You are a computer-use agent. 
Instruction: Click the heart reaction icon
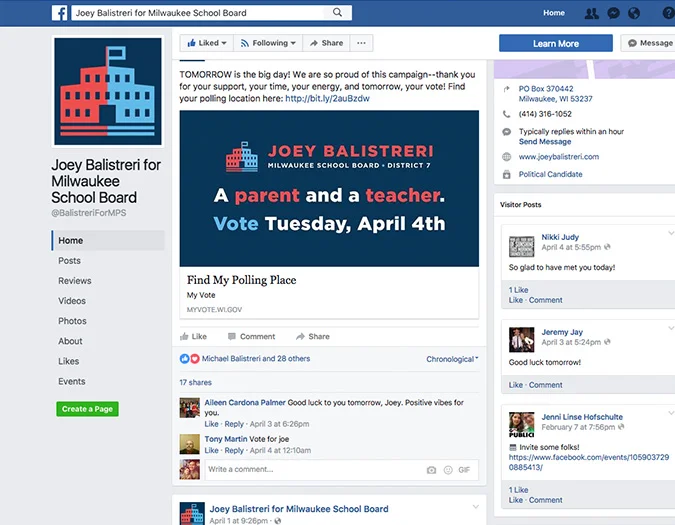[x=195, y=358]
